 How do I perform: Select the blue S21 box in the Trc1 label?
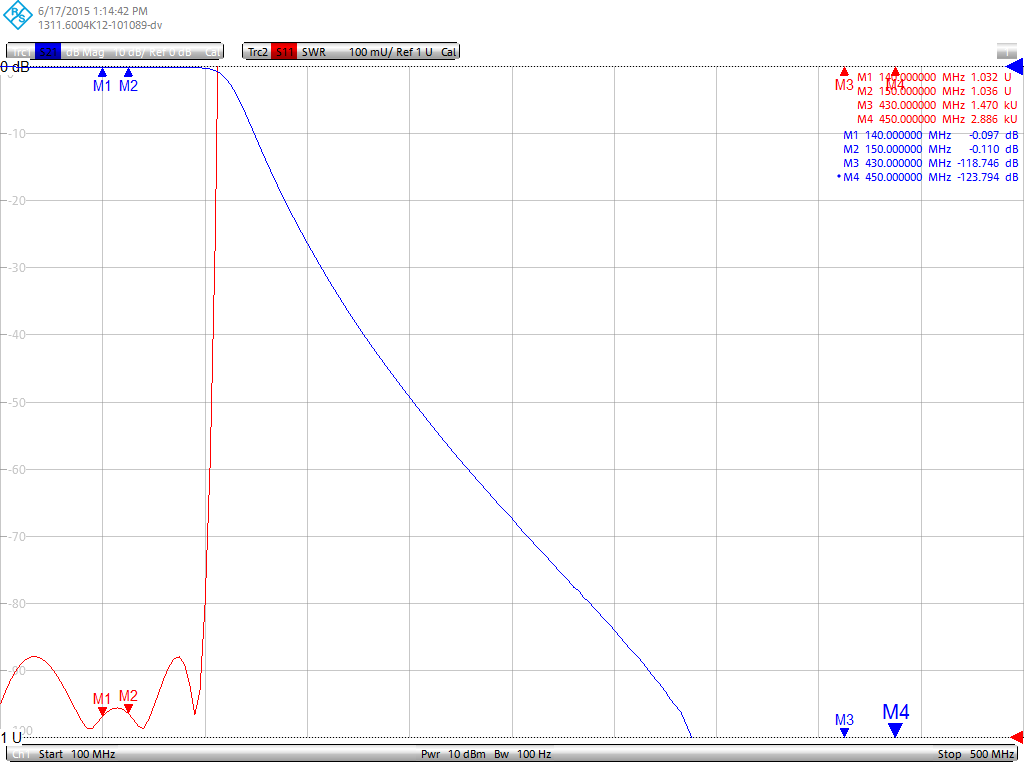pyautogui.click(x=48, y=52)
